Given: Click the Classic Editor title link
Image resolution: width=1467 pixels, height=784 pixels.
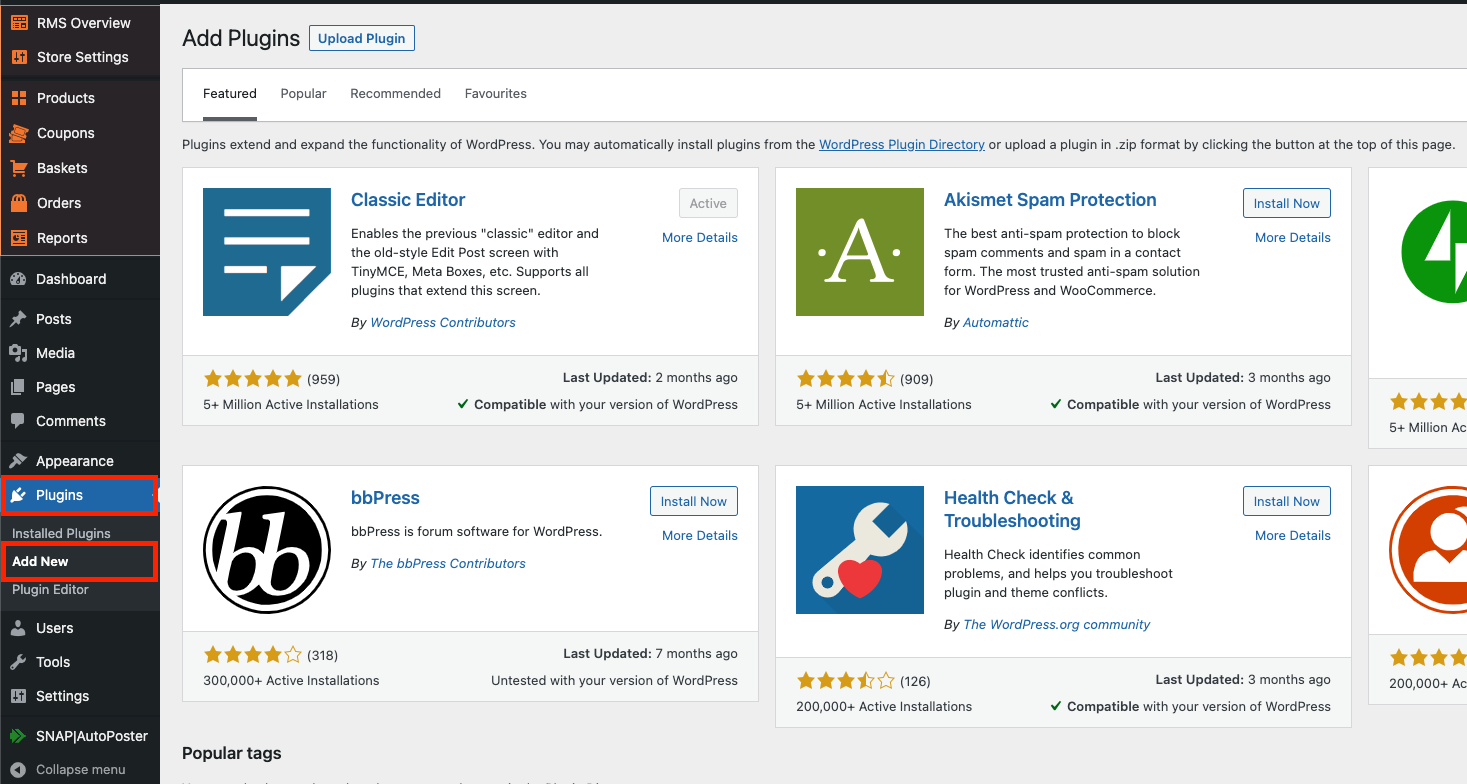Looking at the screenshot, I should pos(408,200).
